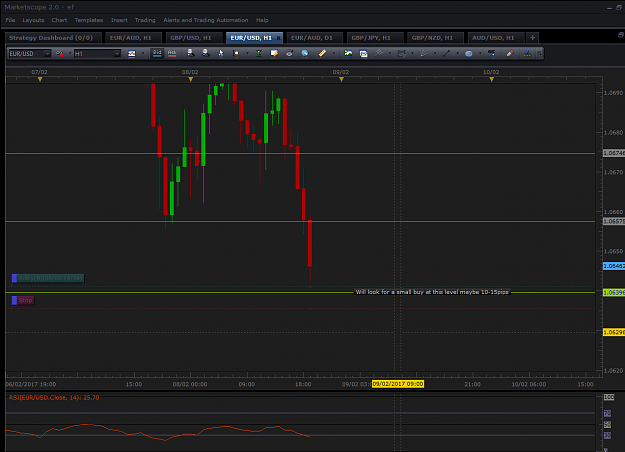Viewport: 625px width, 452px height.
Task: Click the Stop order label on chart
Action: coord(23,301)
